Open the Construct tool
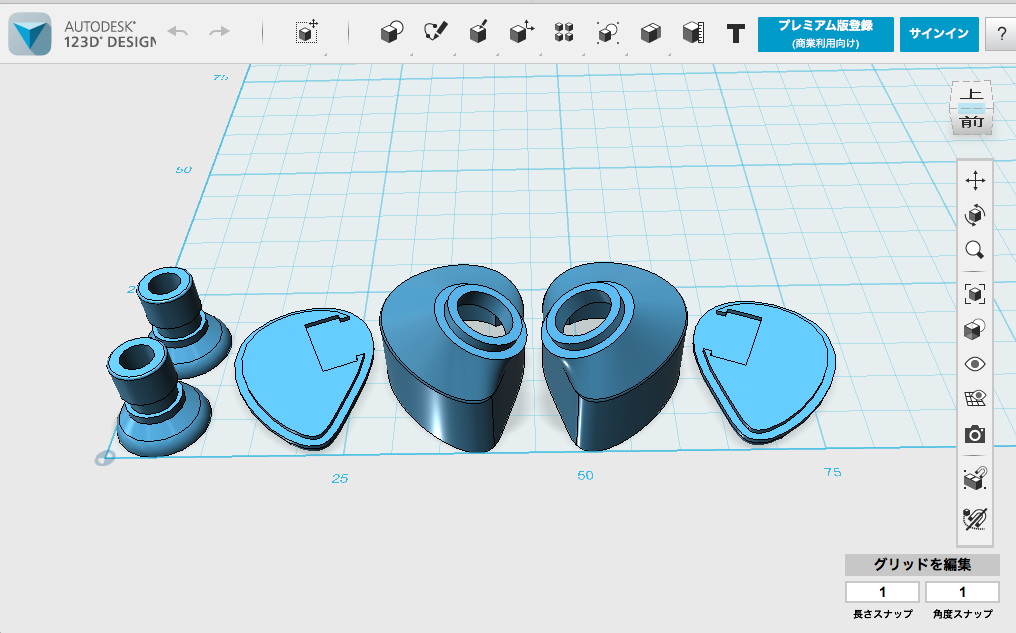 click(478, 32)
